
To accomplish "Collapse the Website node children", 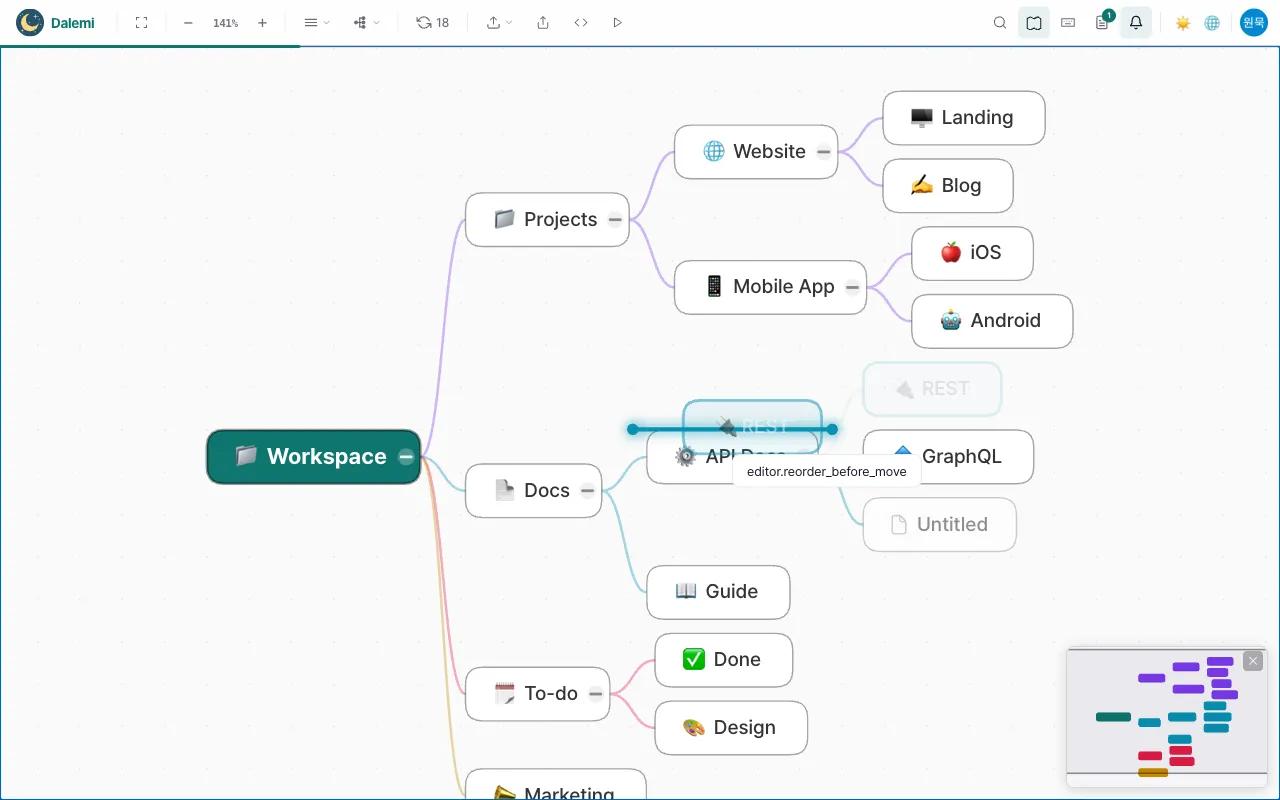I will [x=823, y=152].
